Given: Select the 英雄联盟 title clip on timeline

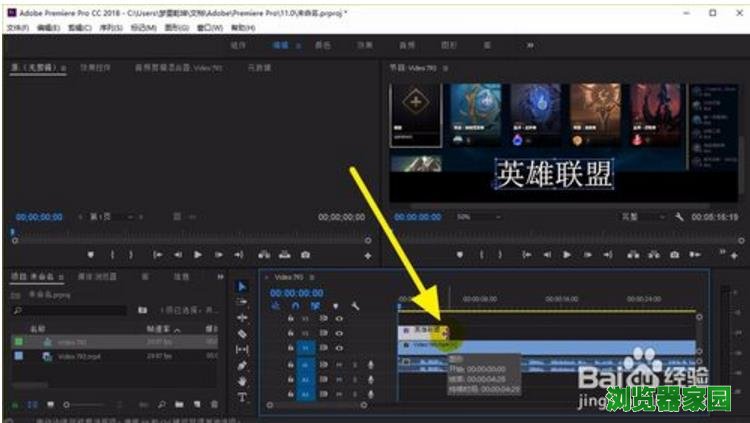Looking at the screenshot, I should coord(422,330).
